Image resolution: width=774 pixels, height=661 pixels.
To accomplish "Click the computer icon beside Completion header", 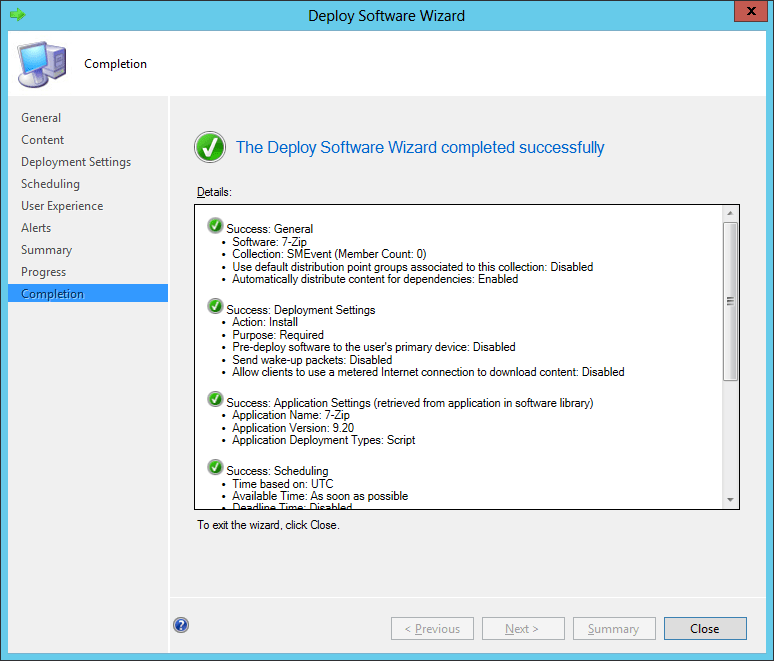I will click(40, 64).
